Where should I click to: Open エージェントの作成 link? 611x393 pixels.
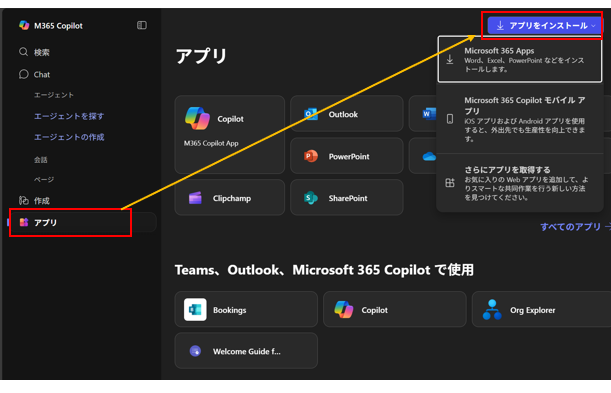pyautogui.click(x=69, y=137)
